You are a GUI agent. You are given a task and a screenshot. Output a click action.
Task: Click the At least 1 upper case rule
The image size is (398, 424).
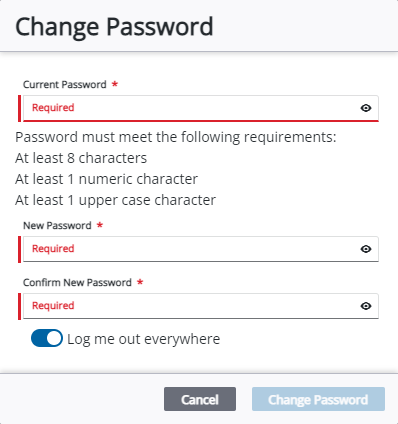[115, 200]
